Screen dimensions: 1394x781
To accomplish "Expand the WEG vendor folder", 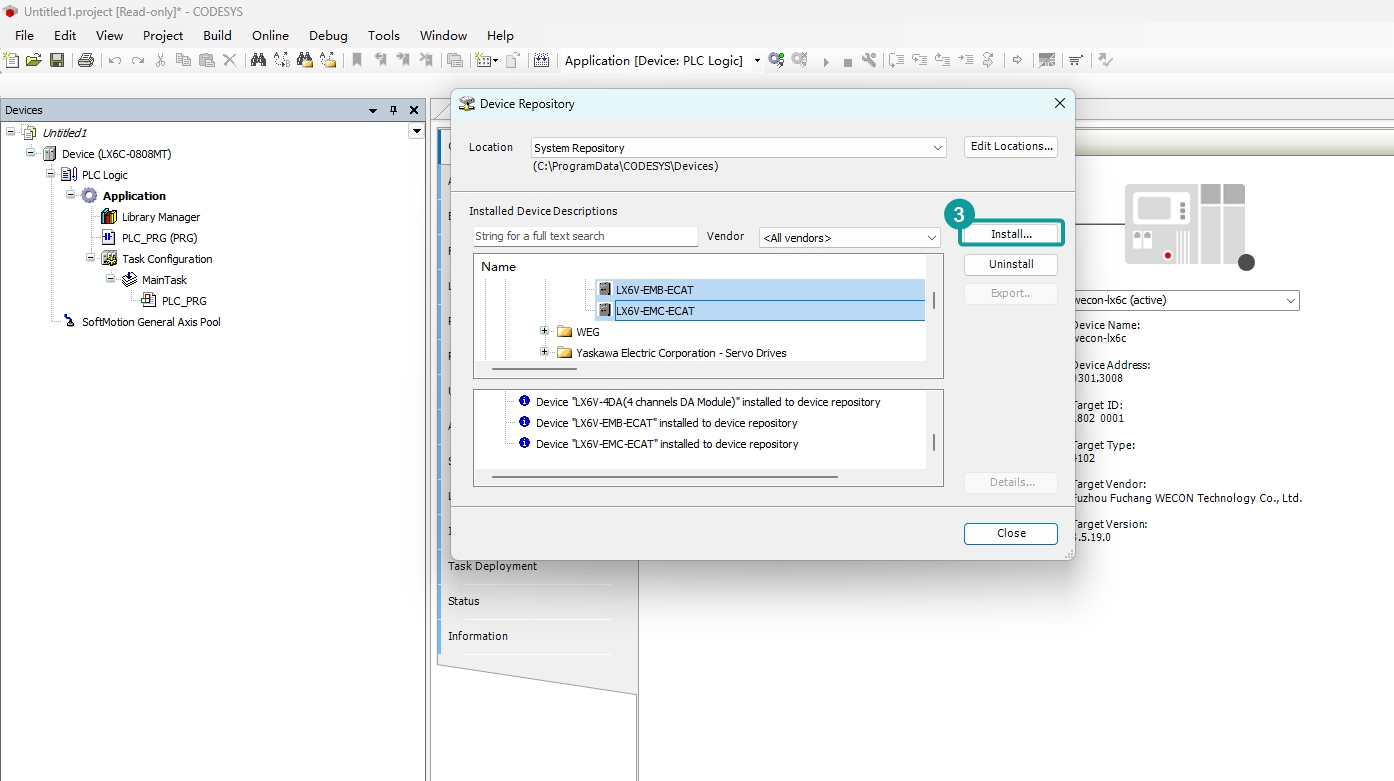I will (x=545, y=331).
